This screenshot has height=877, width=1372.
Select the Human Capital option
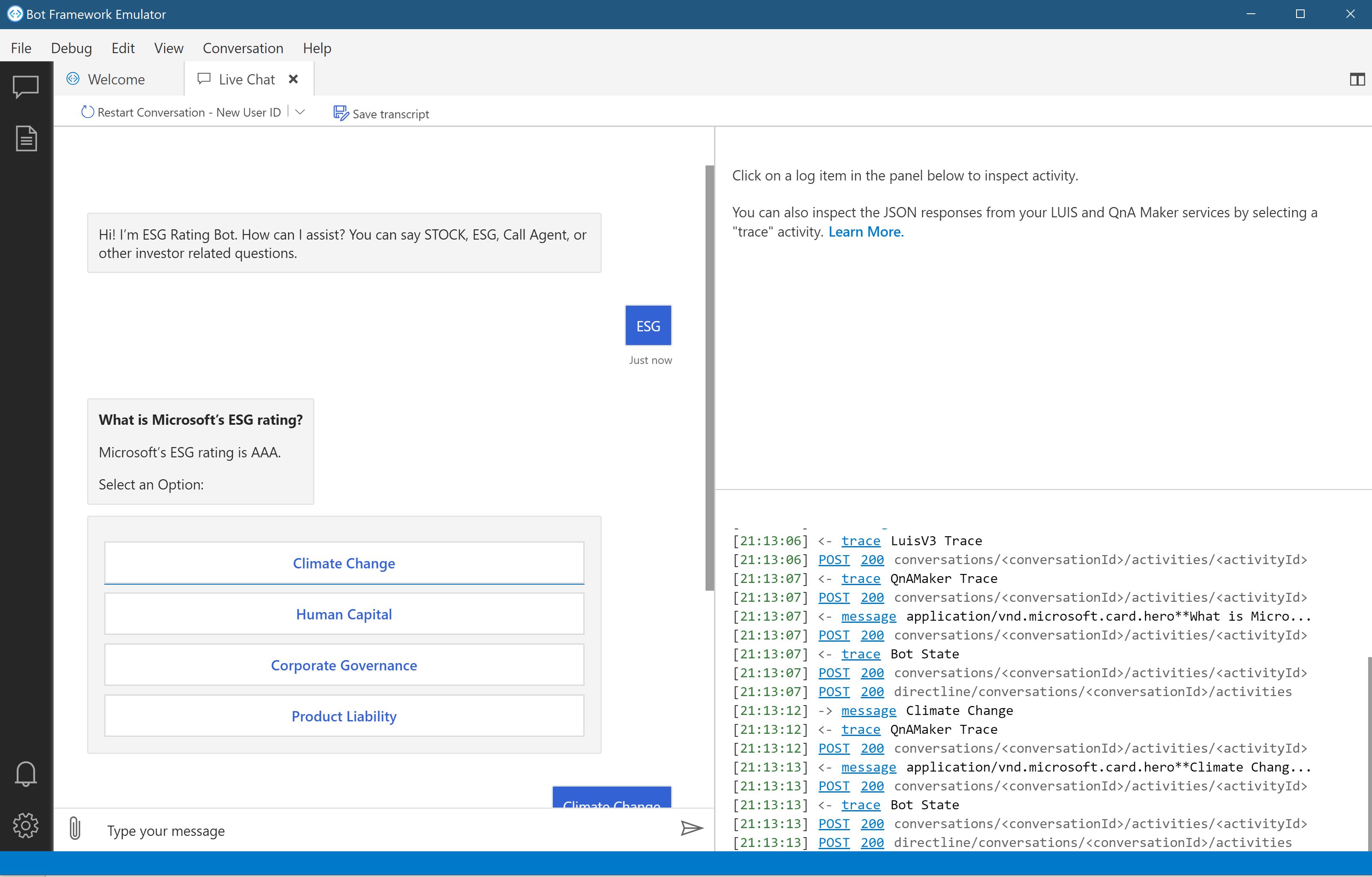coord(344,614)
